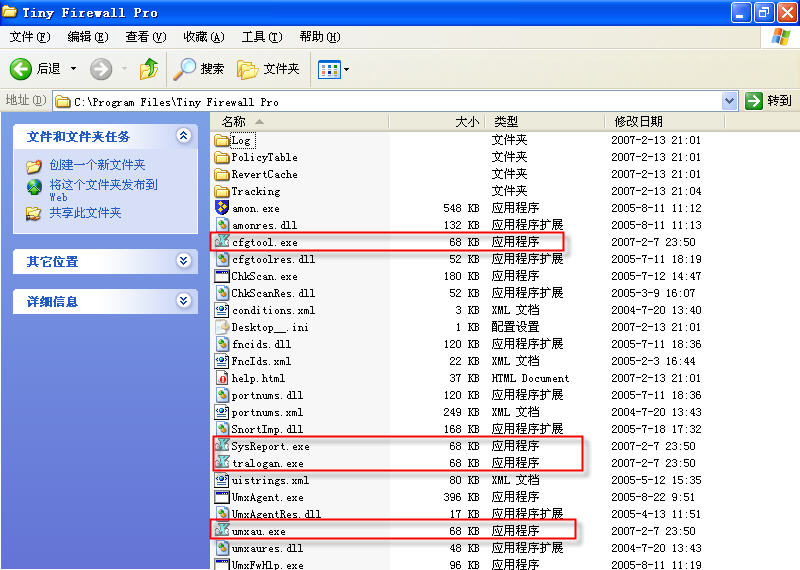Expand the 详细信息 panel
The image size is (800, 570).
[x=184, y=300]
